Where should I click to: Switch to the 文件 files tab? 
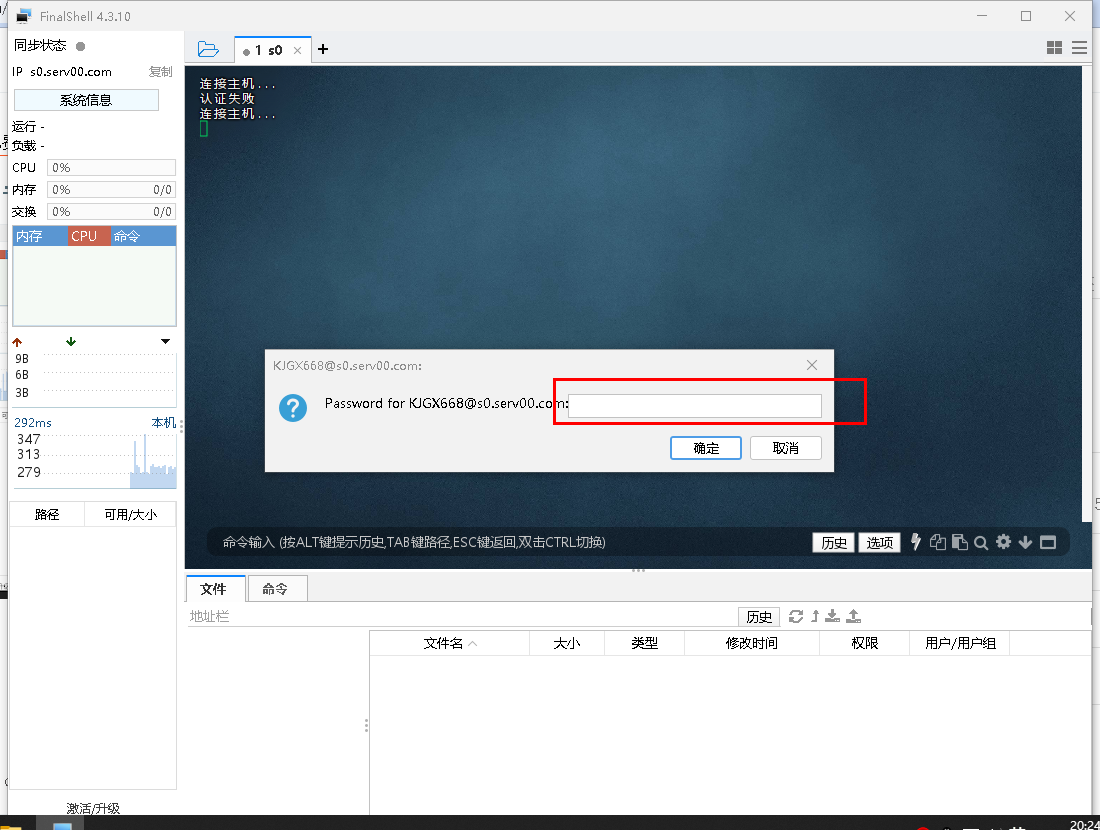[215, 589]
